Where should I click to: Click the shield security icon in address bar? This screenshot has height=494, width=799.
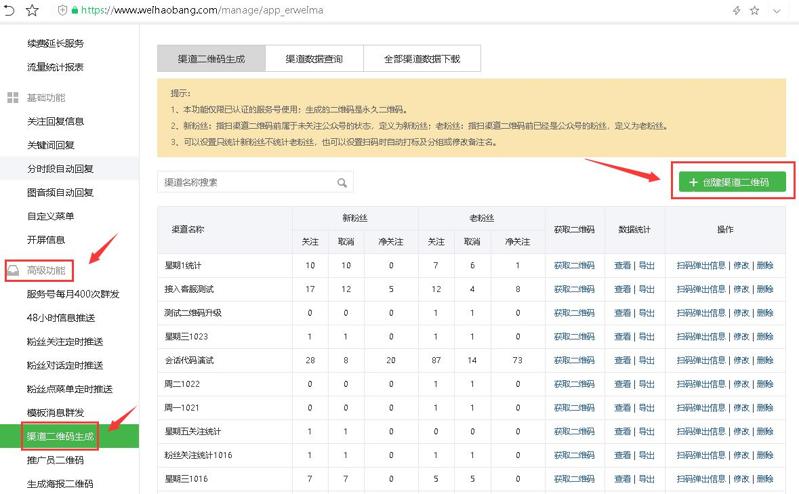(62, 10)
